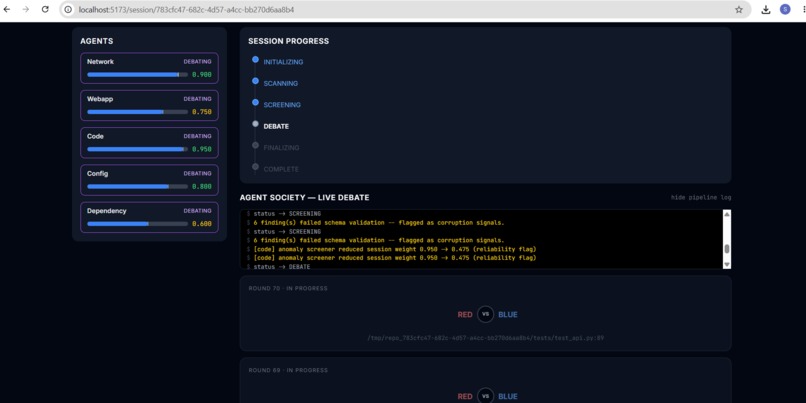This screenshot has width=806, height=403.
Task: Click the Dependency agent progress bar
Action: click(x=137, y=224)
